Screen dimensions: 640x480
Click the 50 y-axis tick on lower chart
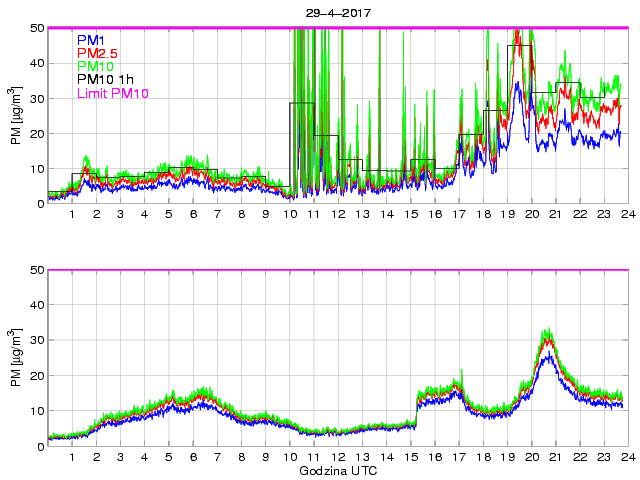pyautogui.click(x=35, y=270)
